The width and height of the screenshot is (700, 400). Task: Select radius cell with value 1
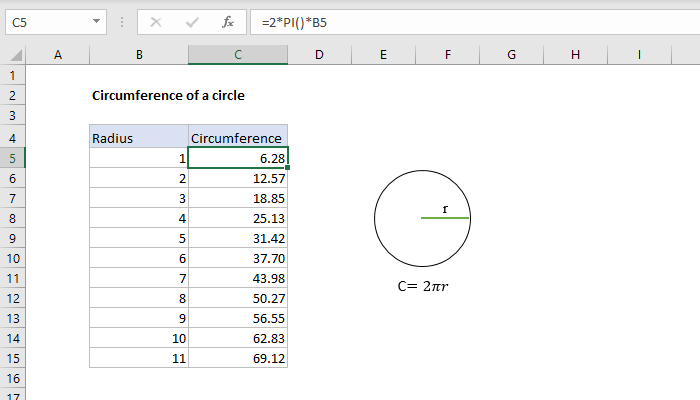(139, 158)
